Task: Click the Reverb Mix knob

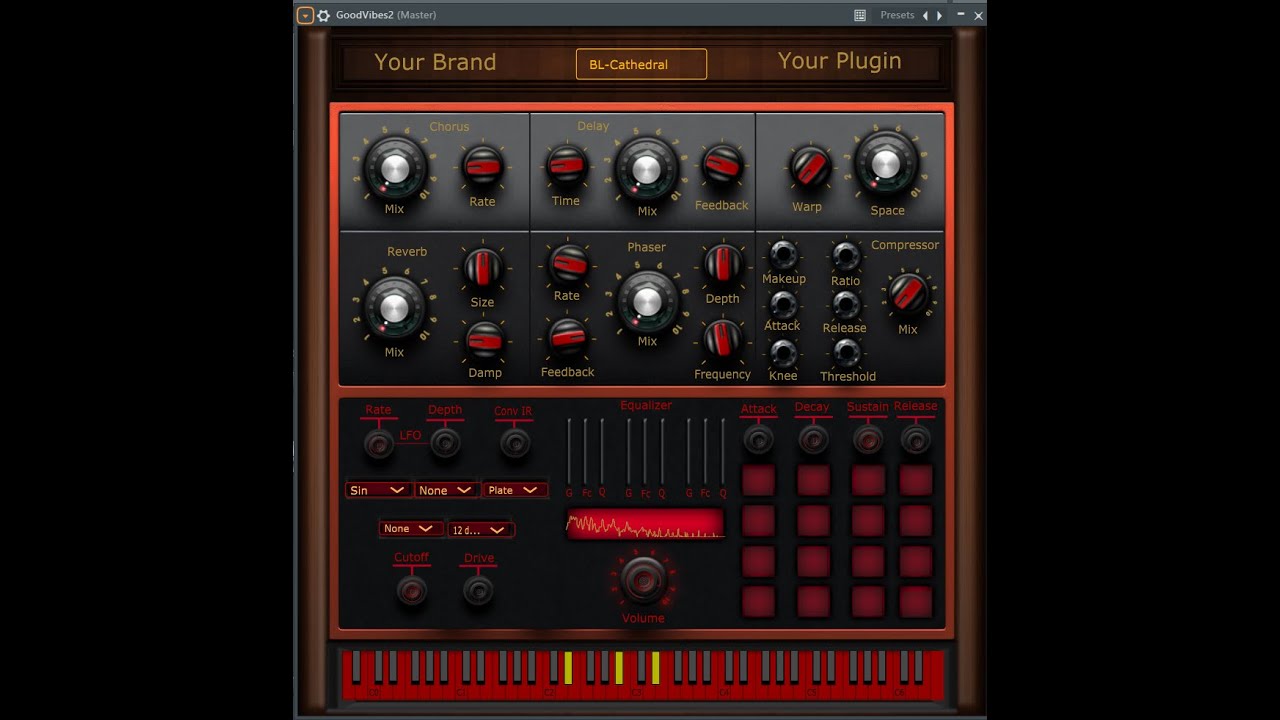Action: point(395,308)
